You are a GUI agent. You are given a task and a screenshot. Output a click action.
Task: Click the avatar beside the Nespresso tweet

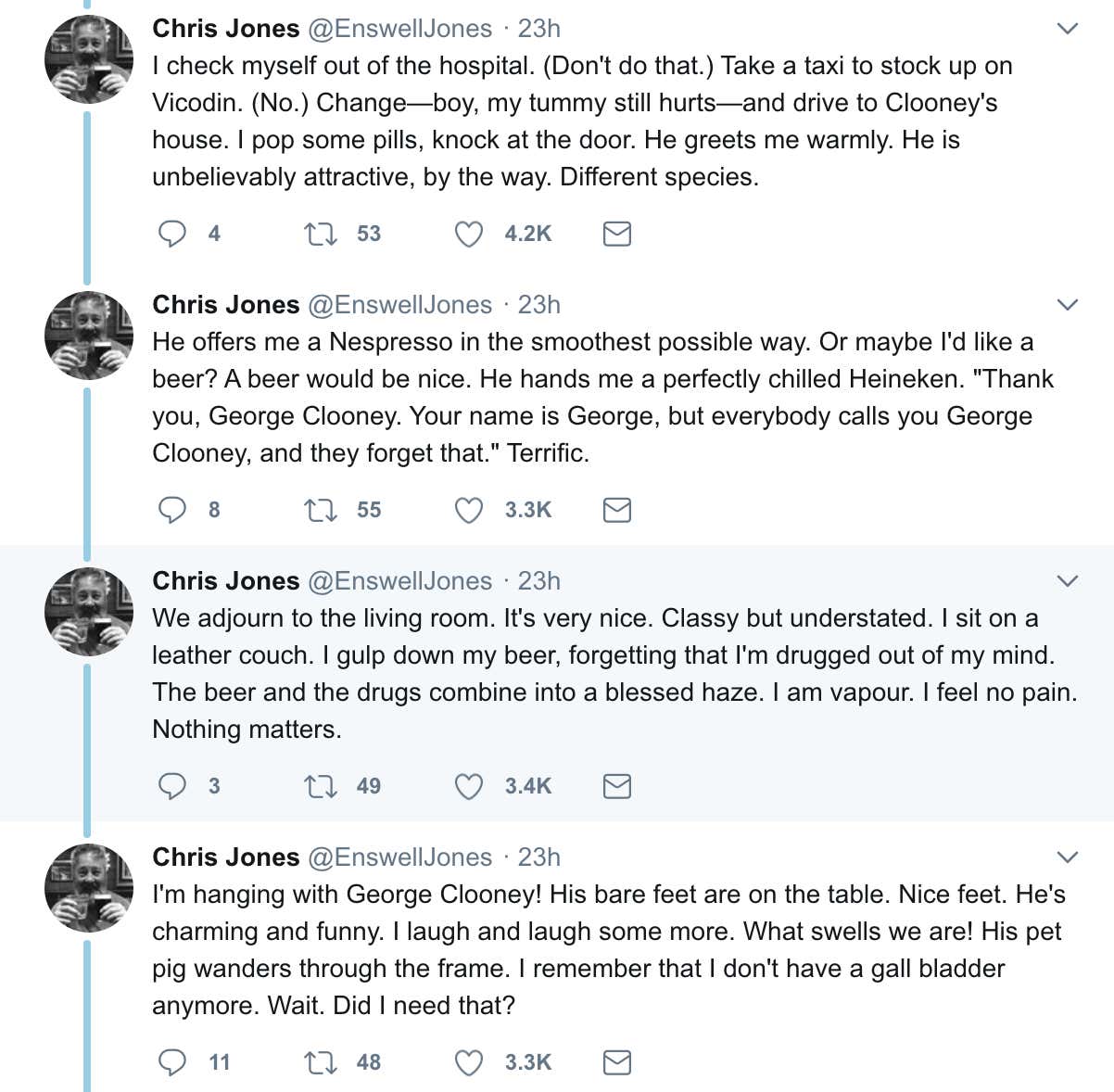(x=89, y=336)
